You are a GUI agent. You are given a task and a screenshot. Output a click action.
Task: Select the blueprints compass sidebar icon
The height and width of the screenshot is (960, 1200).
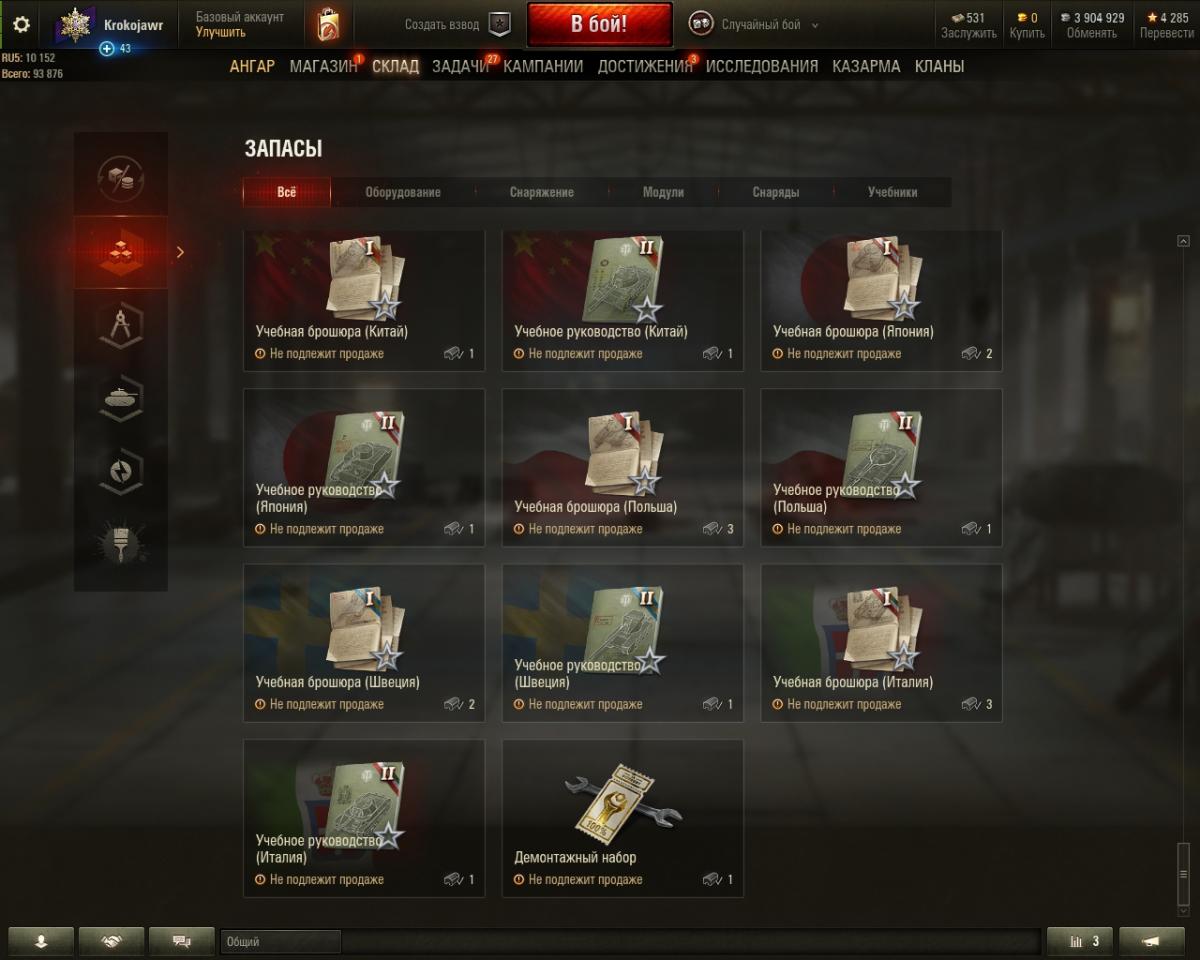[x=121, y=326]
